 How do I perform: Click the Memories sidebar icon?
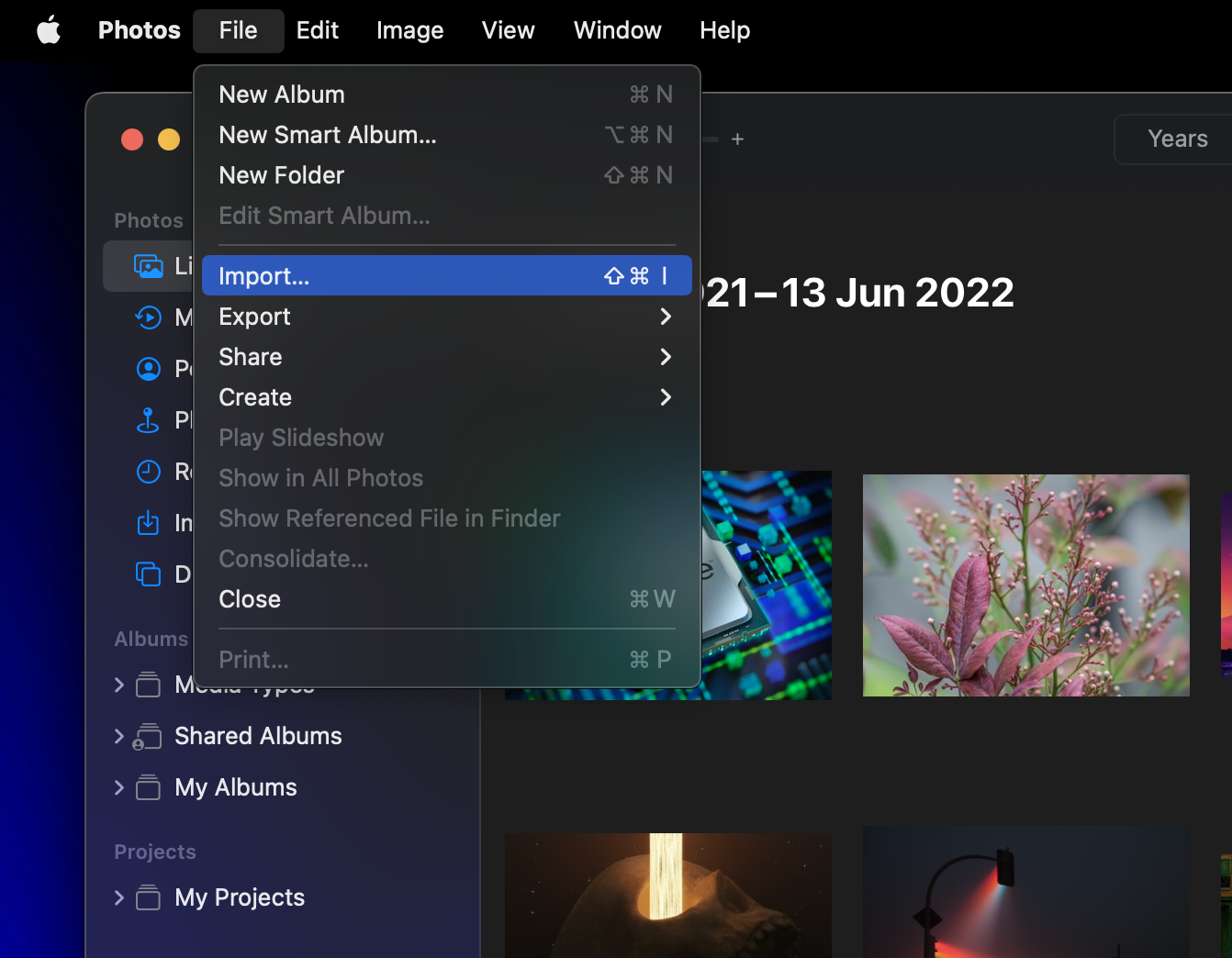tap(148, 317)
